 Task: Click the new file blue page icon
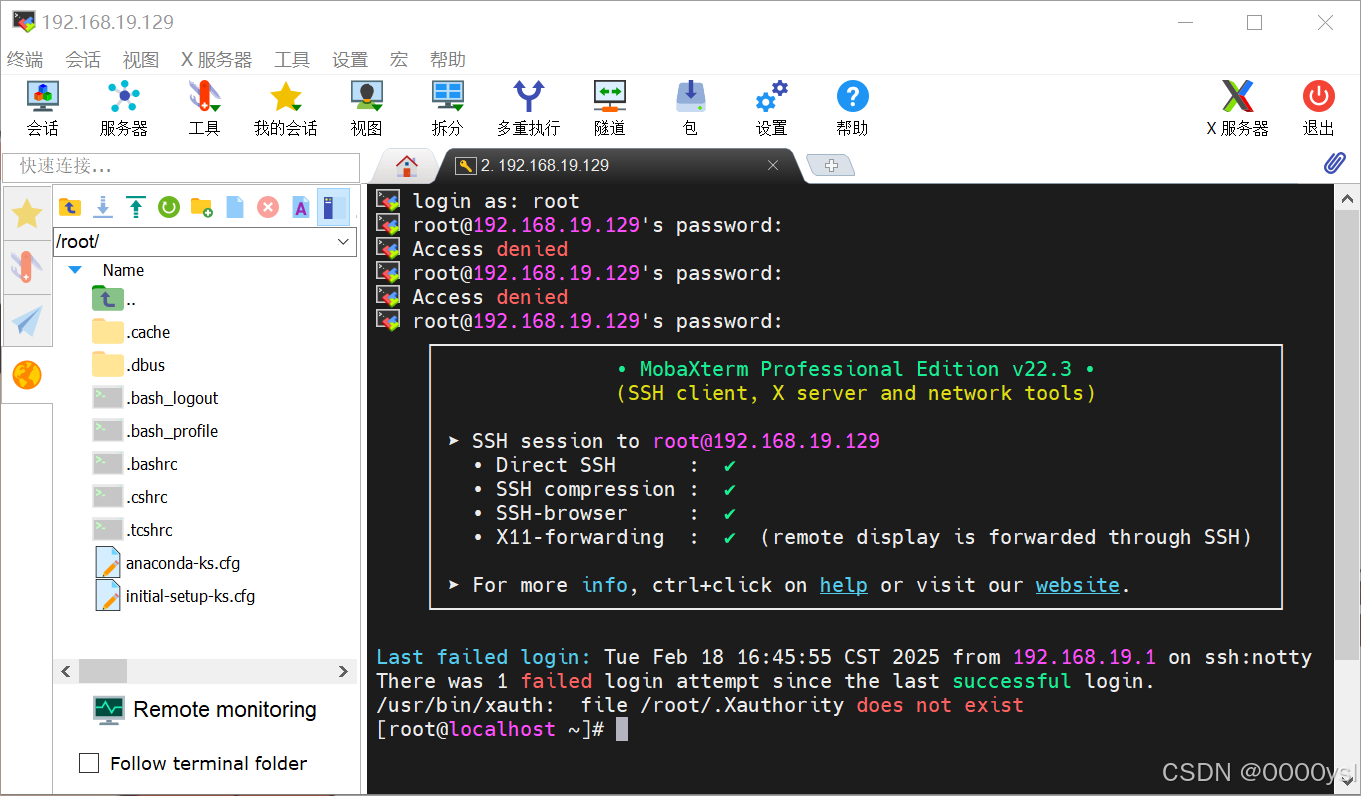click(235, 207)
